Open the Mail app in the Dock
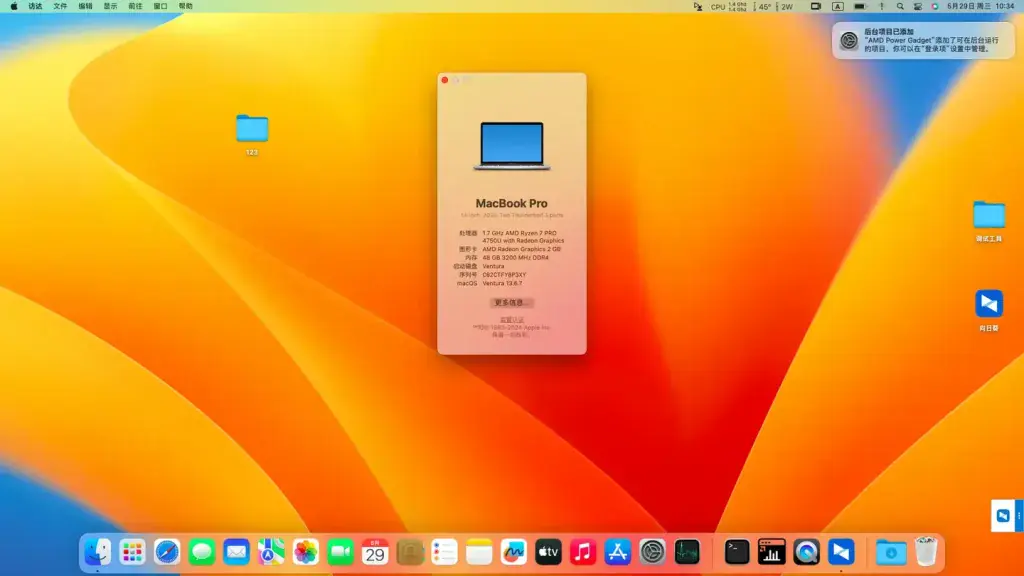 (x=236, y=552)
